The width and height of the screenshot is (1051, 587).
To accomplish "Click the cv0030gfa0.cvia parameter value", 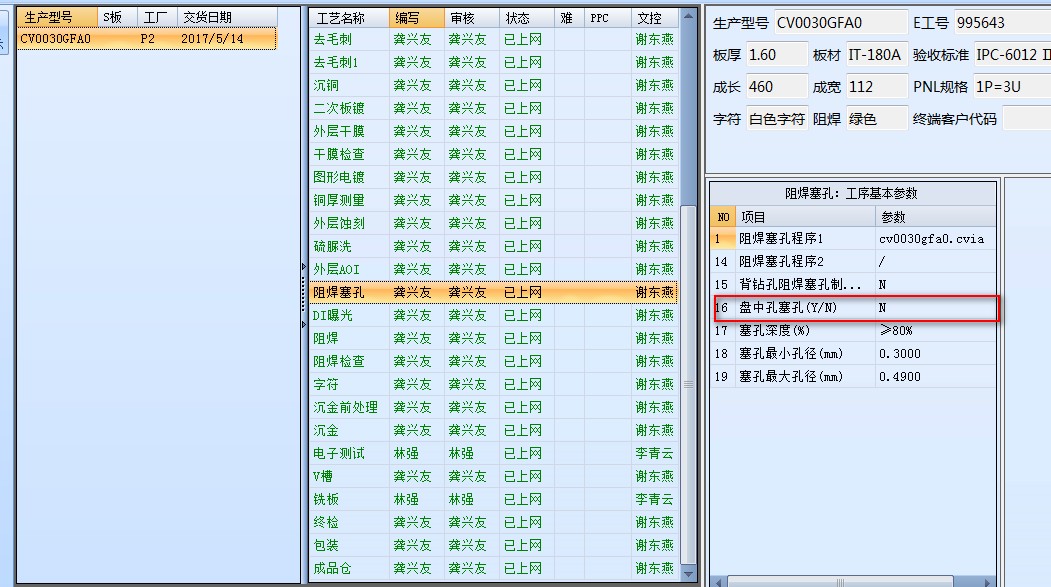I will tap(931, 239).
